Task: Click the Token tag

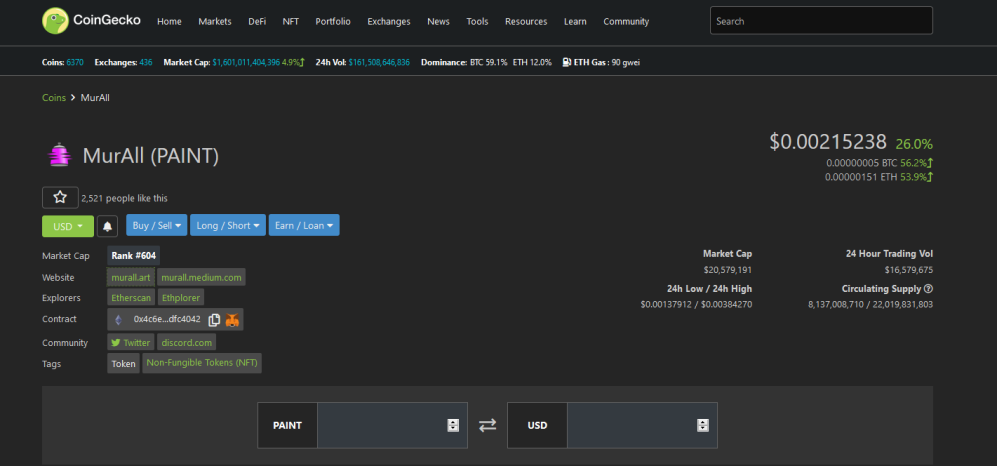Action: (123, 364)
